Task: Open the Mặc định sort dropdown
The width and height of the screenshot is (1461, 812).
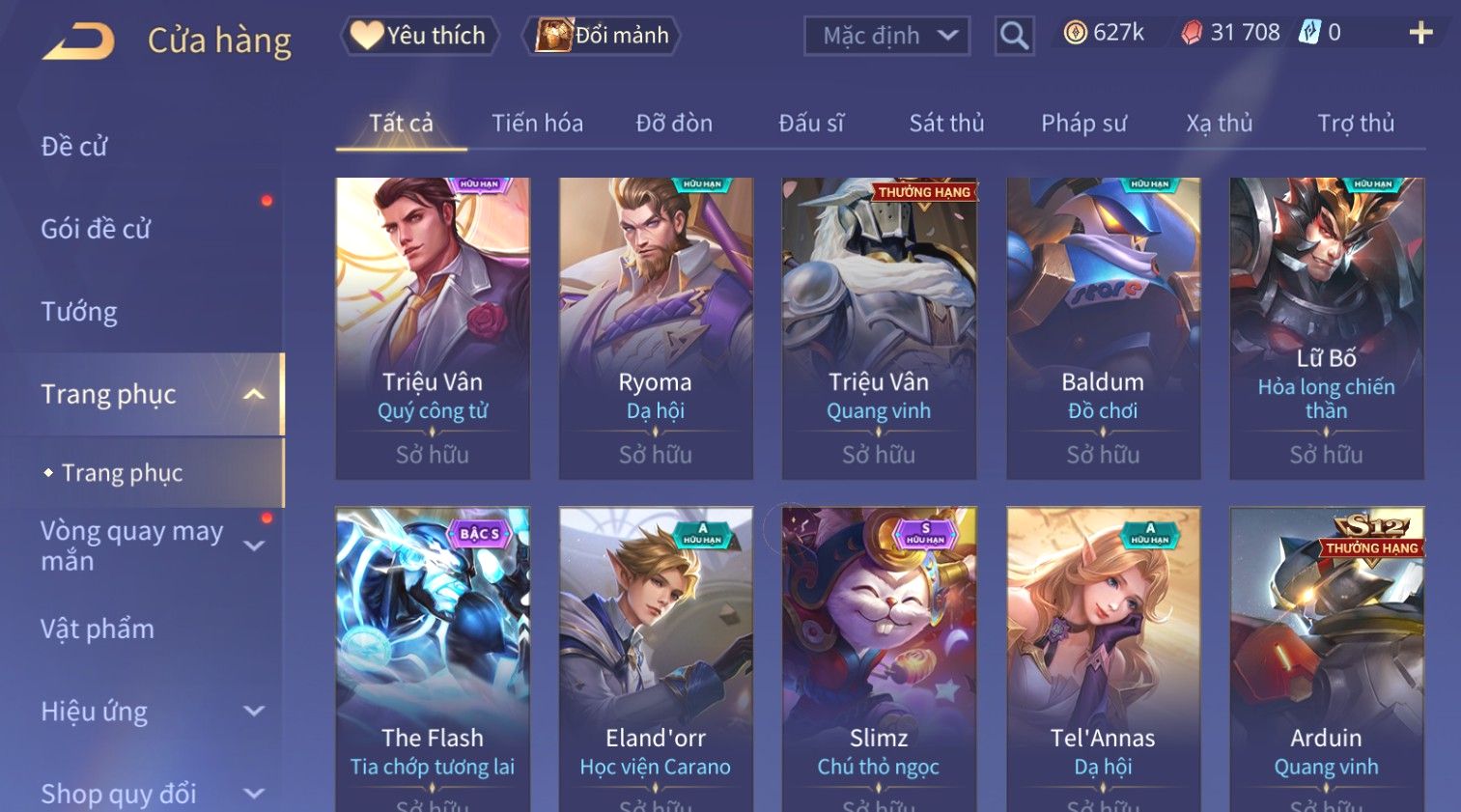Action: pyautogui.click(x=886, y=36)
